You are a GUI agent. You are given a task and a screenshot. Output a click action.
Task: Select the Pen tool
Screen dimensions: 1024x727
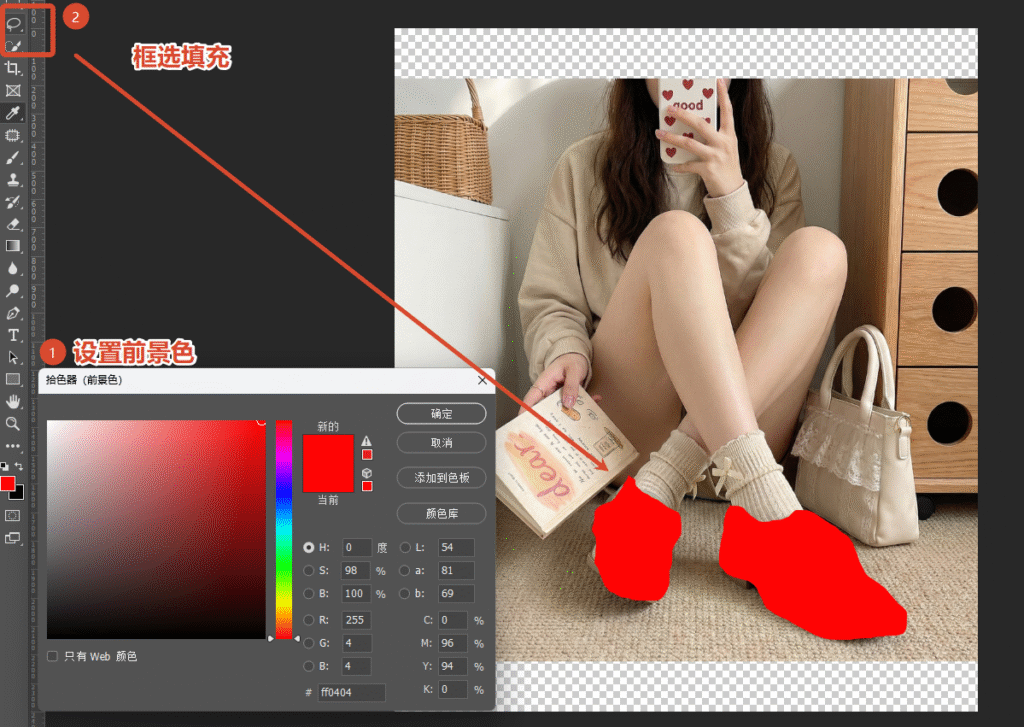click(14, 313)
